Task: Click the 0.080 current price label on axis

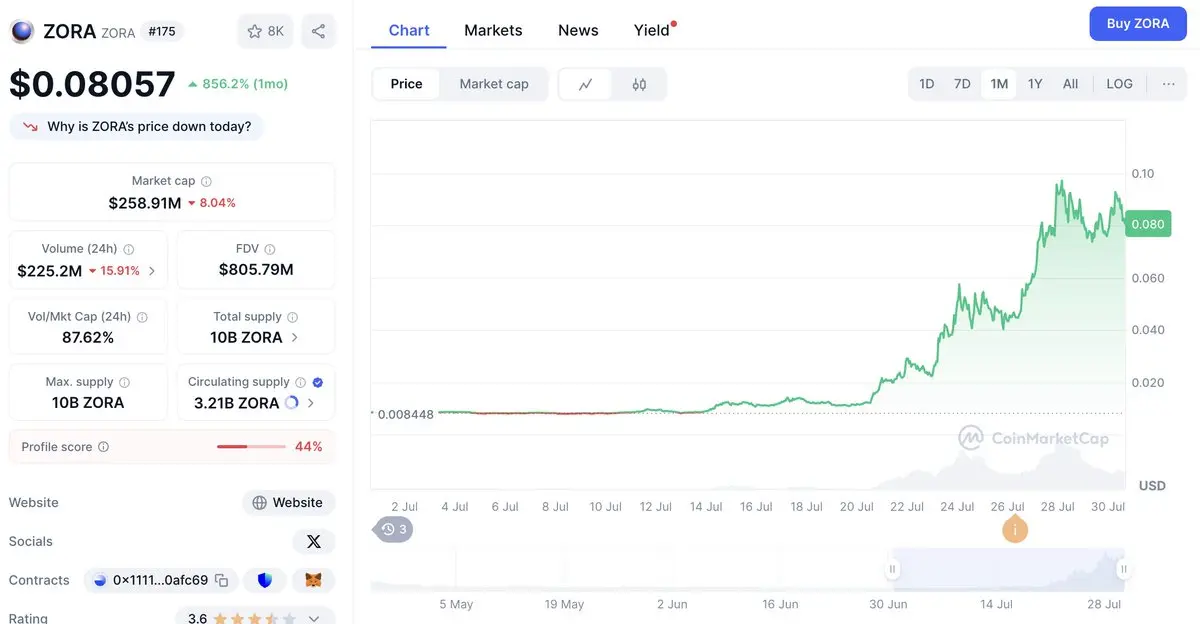Action: [1147, 224]
